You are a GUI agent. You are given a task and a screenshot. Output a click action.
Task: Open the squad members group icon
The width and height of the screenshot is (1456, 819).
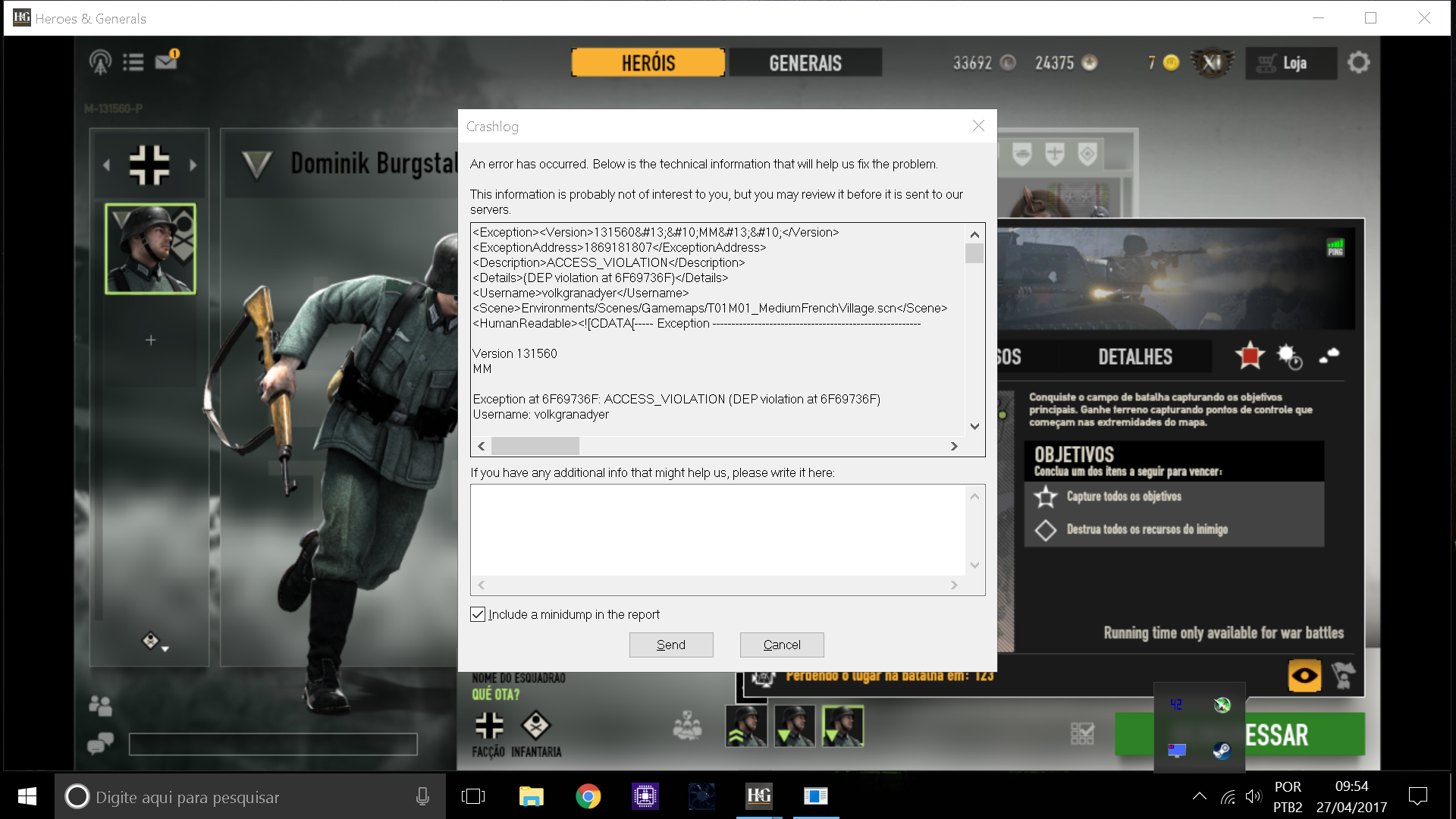click(x=687, y=726)
